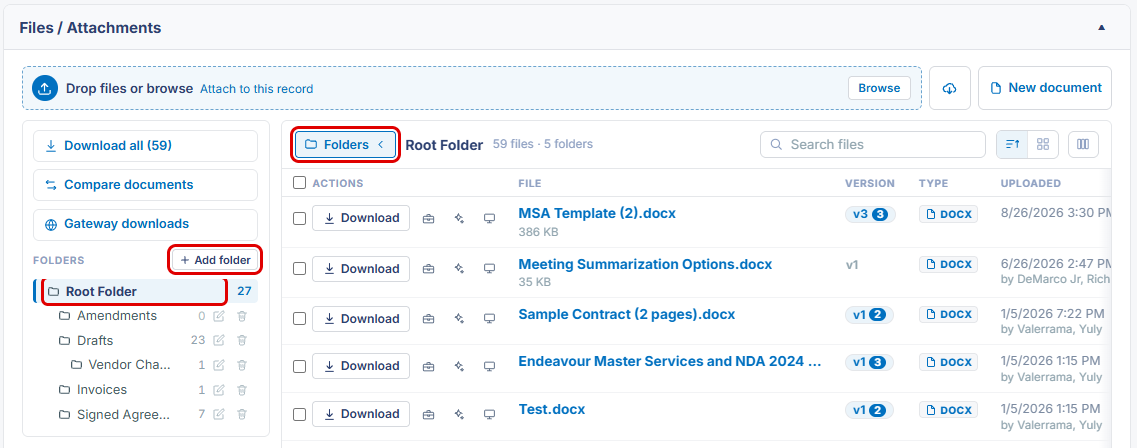This screenshot has height=448, width=1137.
Task: Open the Drafts folder
Action: point(95,340)
